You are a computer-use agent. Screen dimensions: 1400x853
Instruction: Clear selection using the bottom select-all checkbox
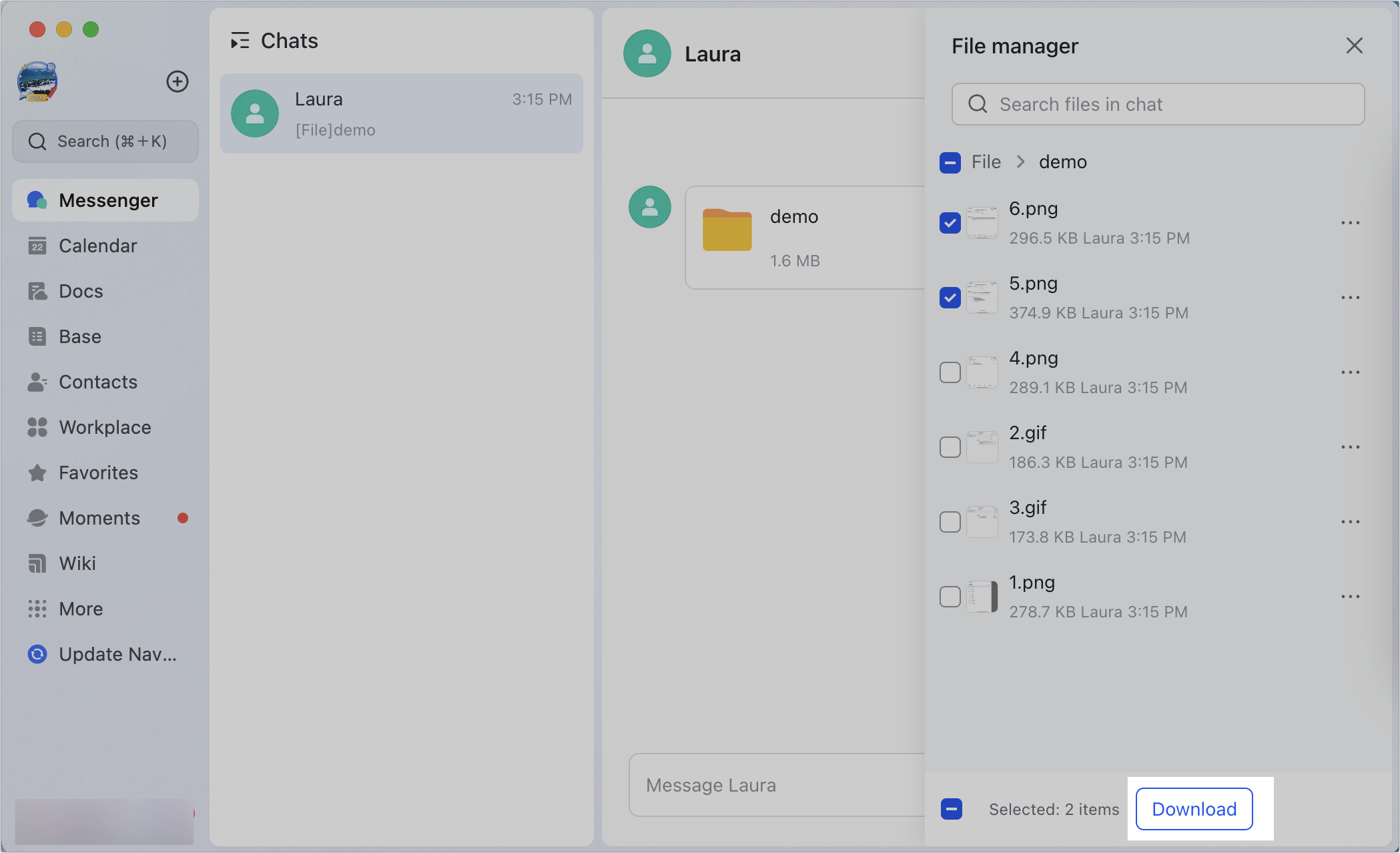tap(951, 808)
